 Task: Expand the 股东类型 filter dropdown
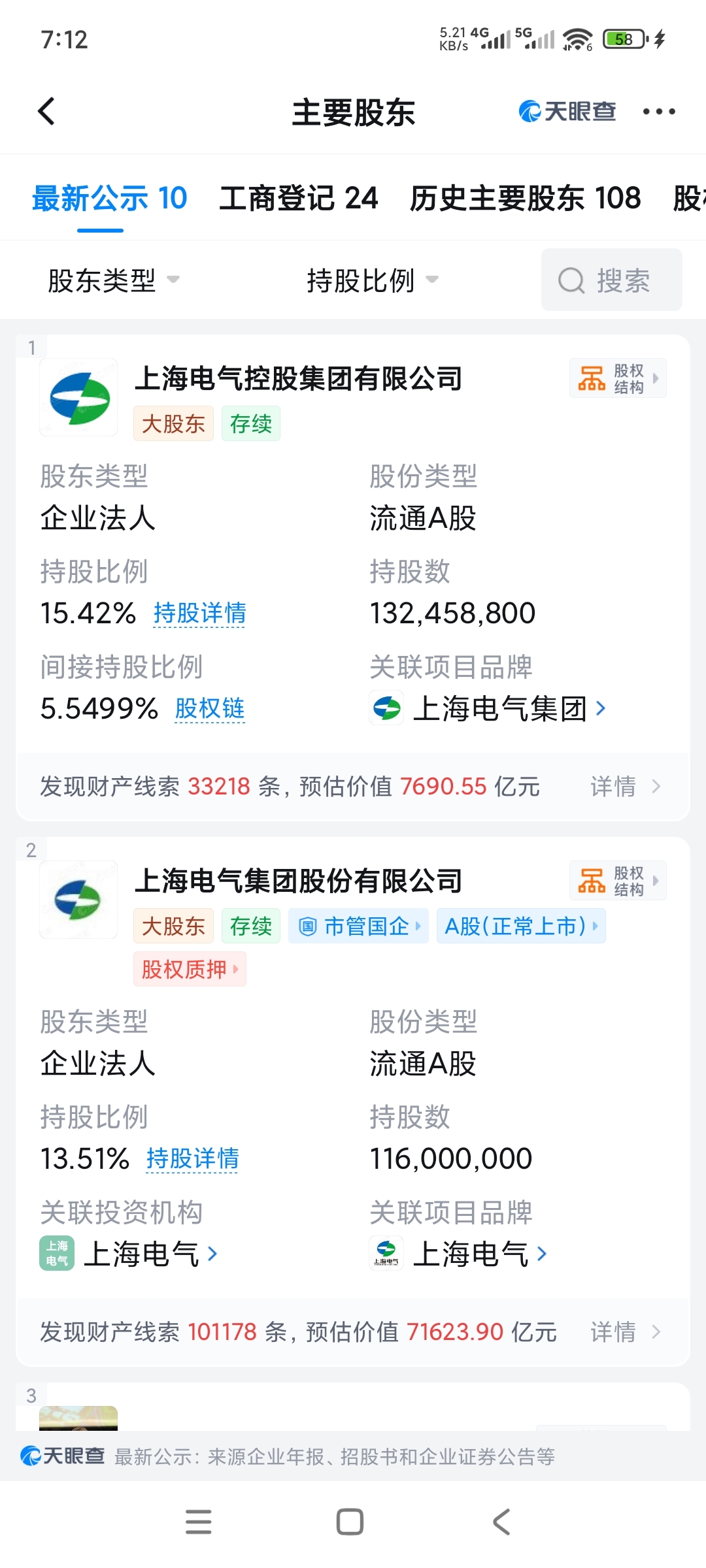[114, 281]
